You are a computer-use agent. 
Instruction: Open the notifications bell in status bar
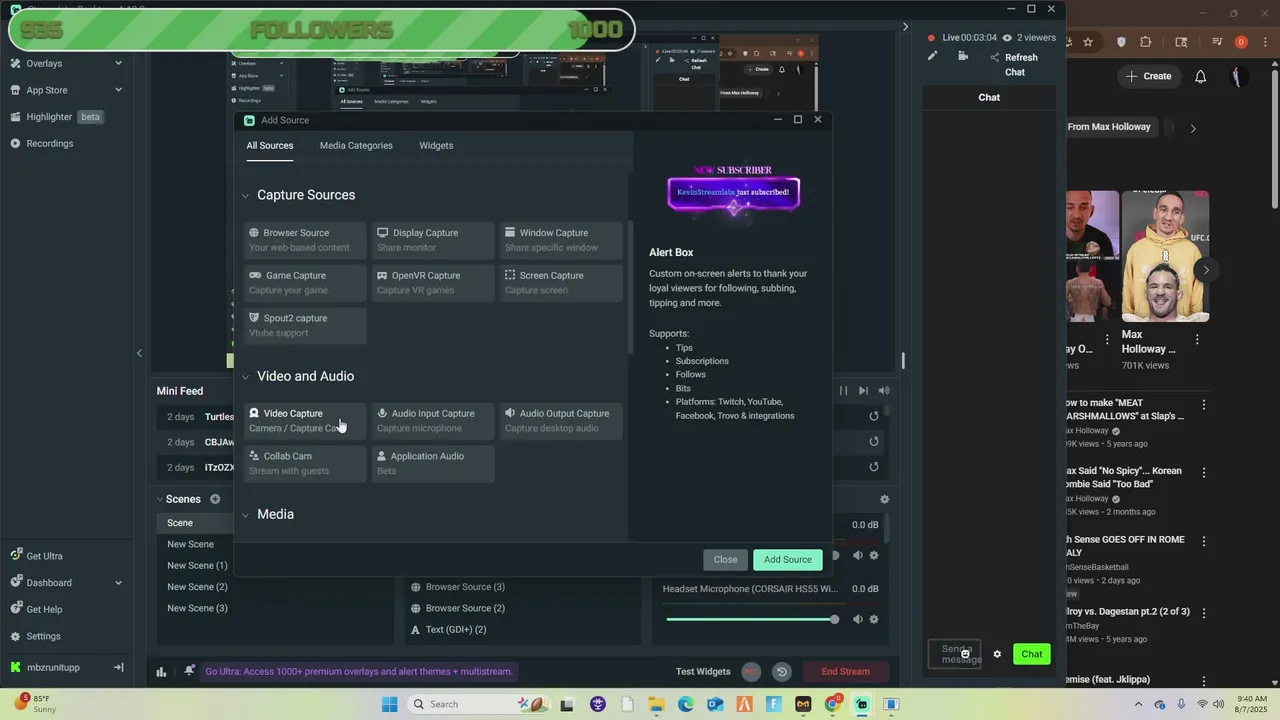click(x=189, y=672)
